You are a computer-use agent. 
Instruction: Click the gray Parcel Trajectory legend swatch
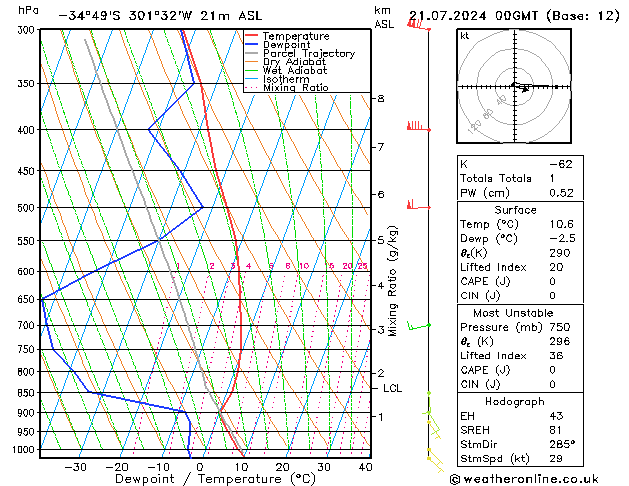251,53
